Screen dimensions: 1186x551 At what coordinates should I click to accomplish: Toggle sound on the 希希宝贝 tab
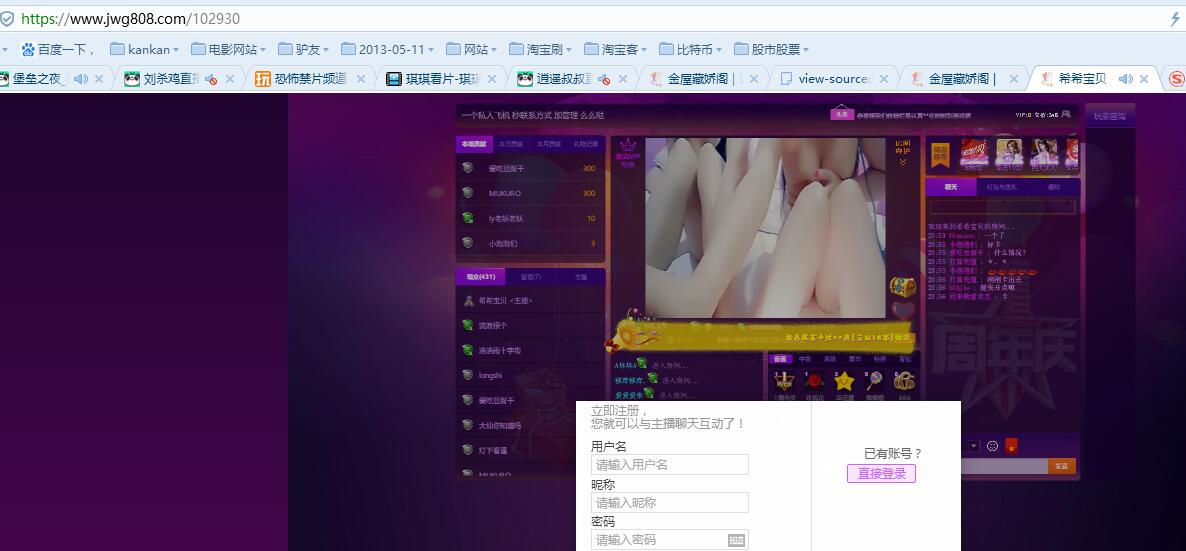click(1125, 79)
